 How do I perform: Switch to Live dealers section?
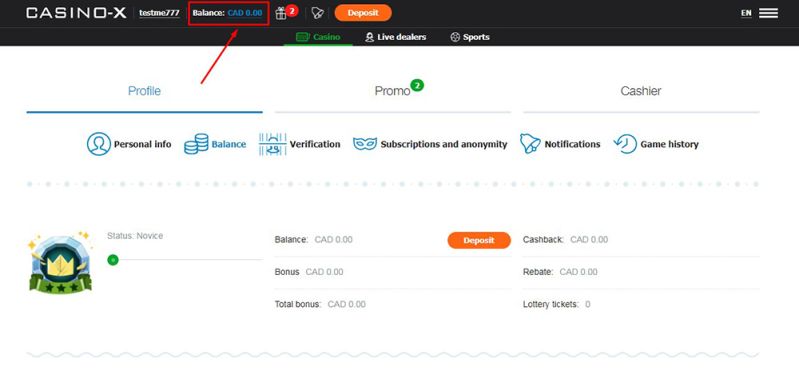point(395,37)
